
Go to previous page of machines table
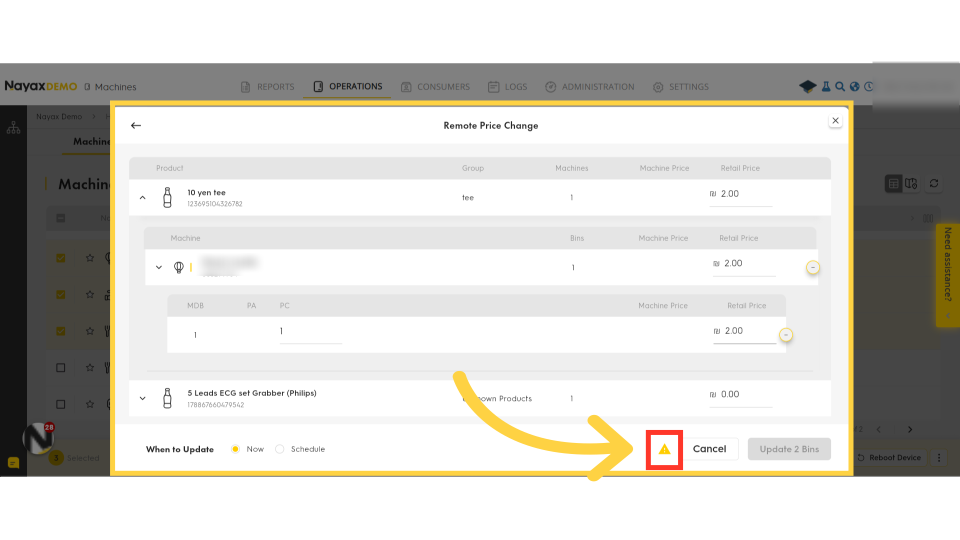[879, 430]
